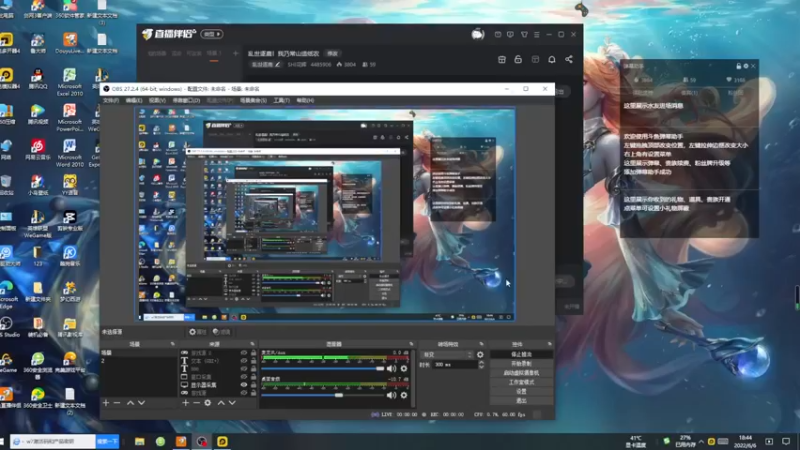
Task: Toggle 工作室模式 in OBS controls
Action: coord(521,382)
